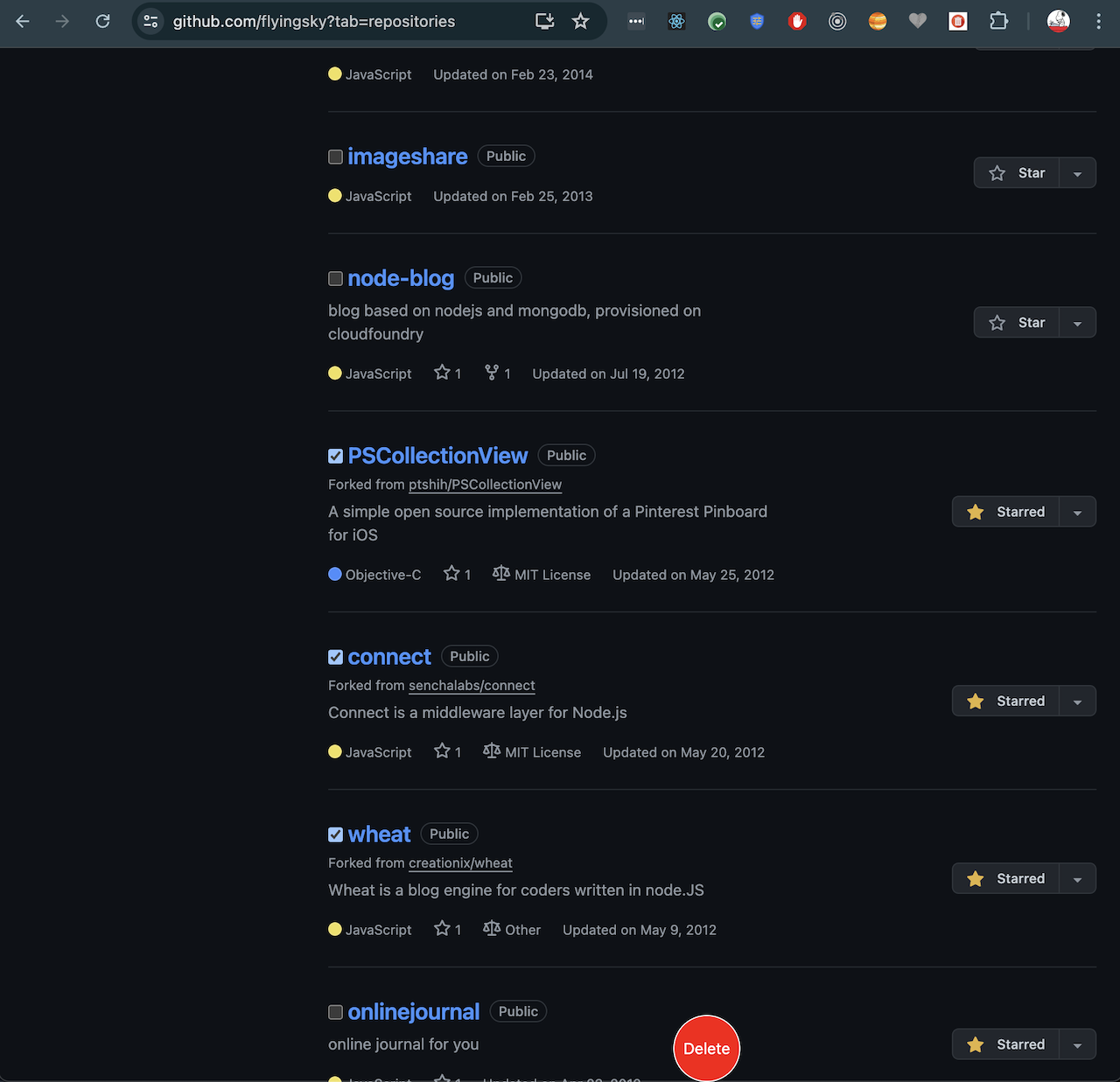Click the Objective-C language label
This screenshot has width=1120, height=1082.
coord(374,575)
